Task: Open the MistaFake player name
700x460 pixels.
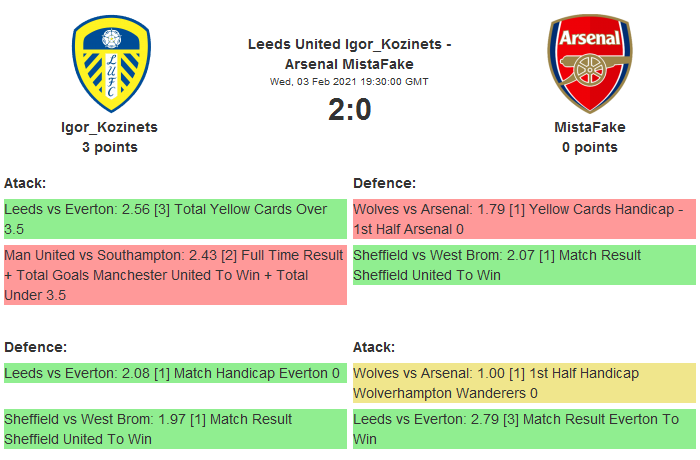Action: tap(589, 127)
